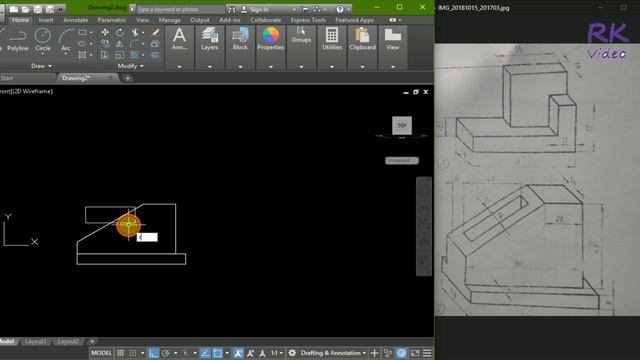Screen dimensions: 640x360
Task: Open the Utilities calculator panel
Action: pos(332,40)
